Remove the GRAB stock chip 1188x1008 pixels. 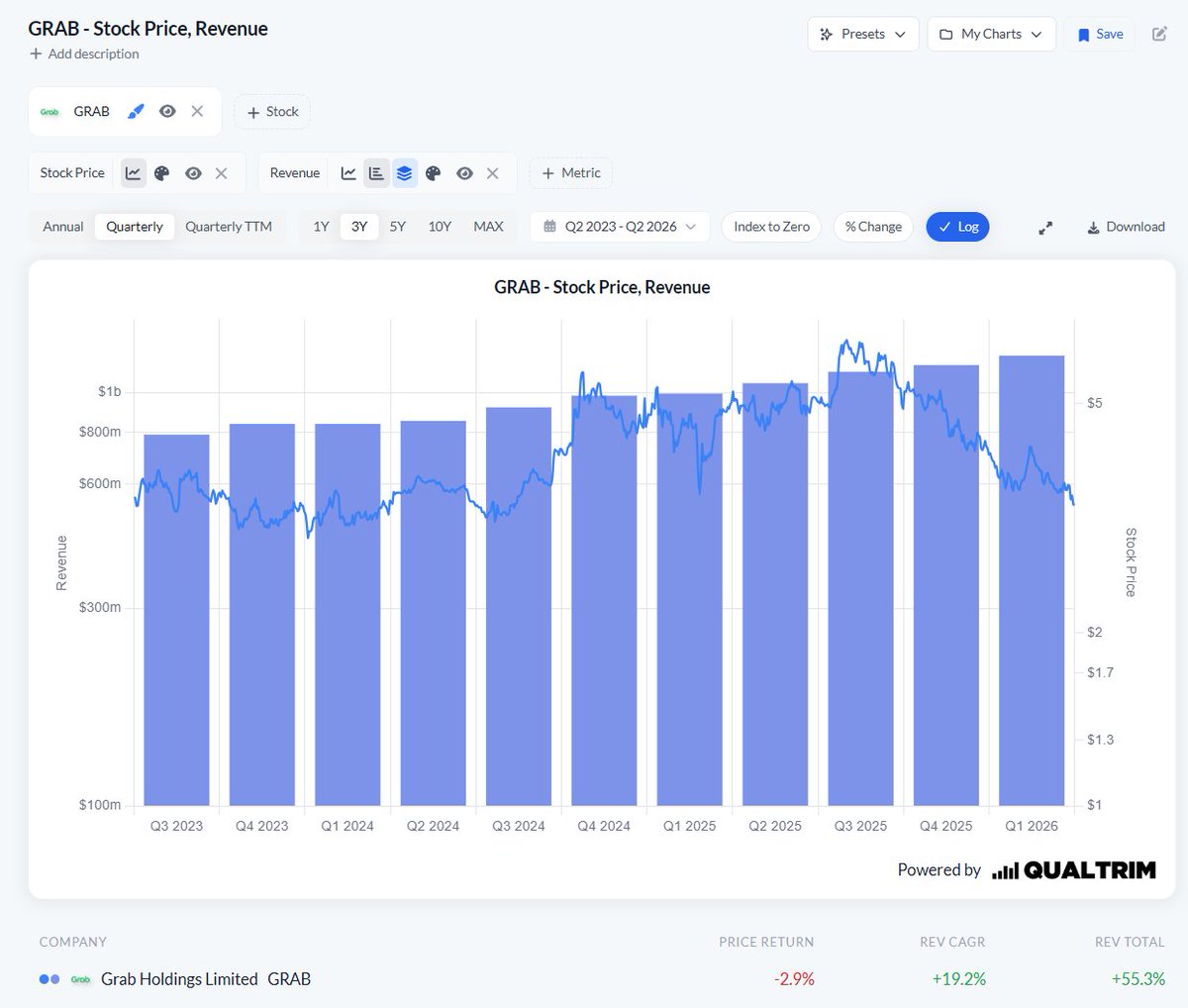(197, 111)
